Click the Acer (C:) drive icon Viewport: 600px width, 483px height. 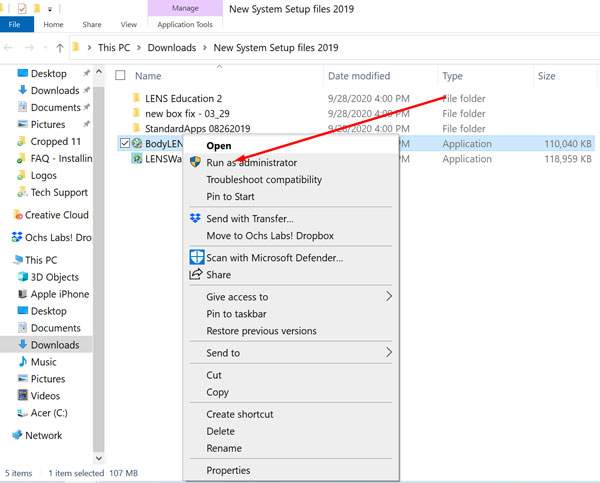23,413
